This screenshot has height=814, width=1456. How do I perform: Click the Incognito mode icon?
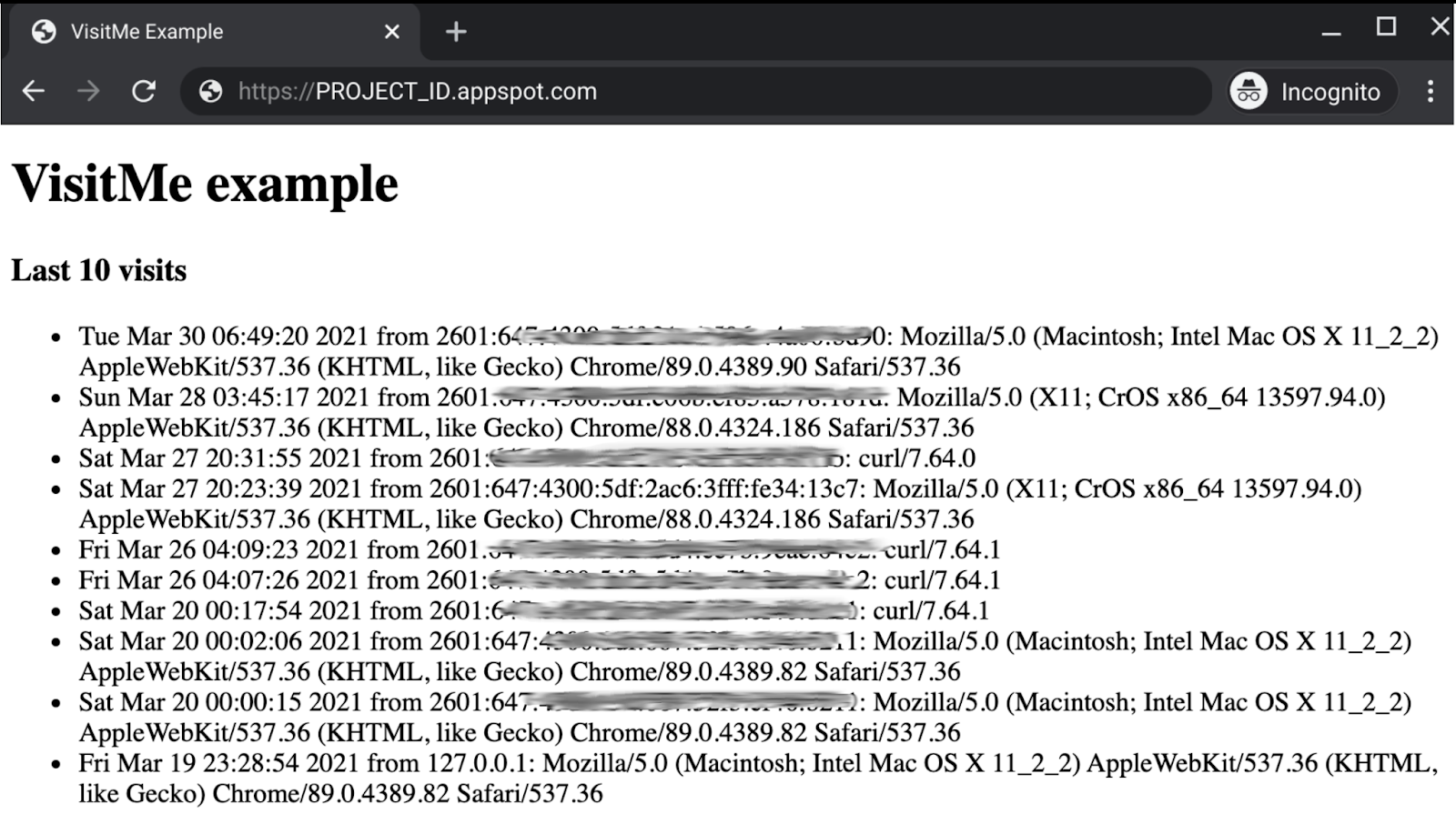(x=1249, y=90)
